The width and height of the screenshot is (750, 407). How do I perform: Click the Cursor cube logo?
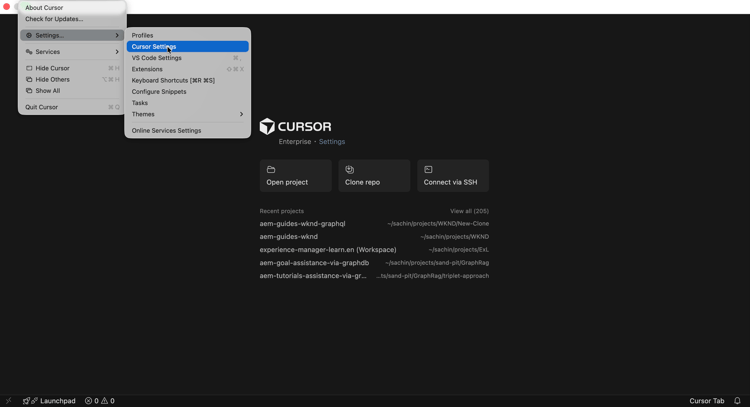coord(267,126)
